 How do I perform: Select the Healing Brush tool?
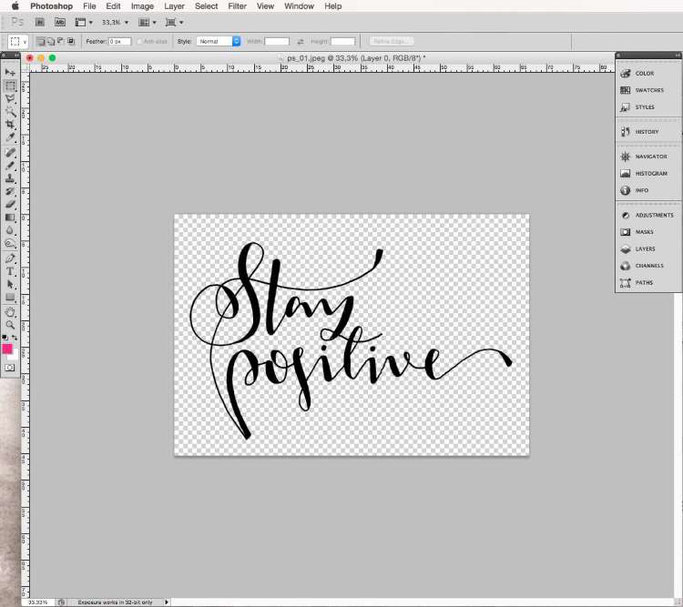coord(10,152)
